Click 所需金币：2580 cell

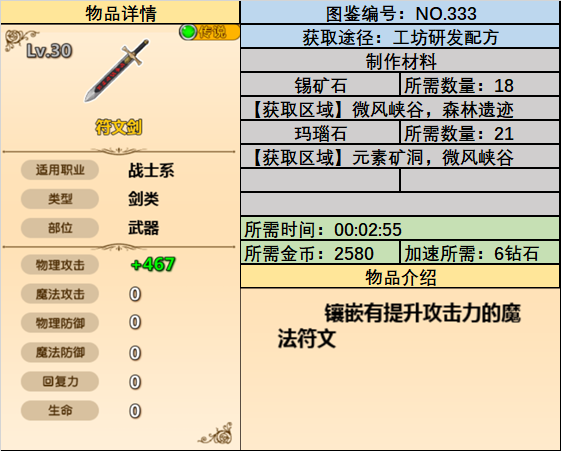[320, 253]
